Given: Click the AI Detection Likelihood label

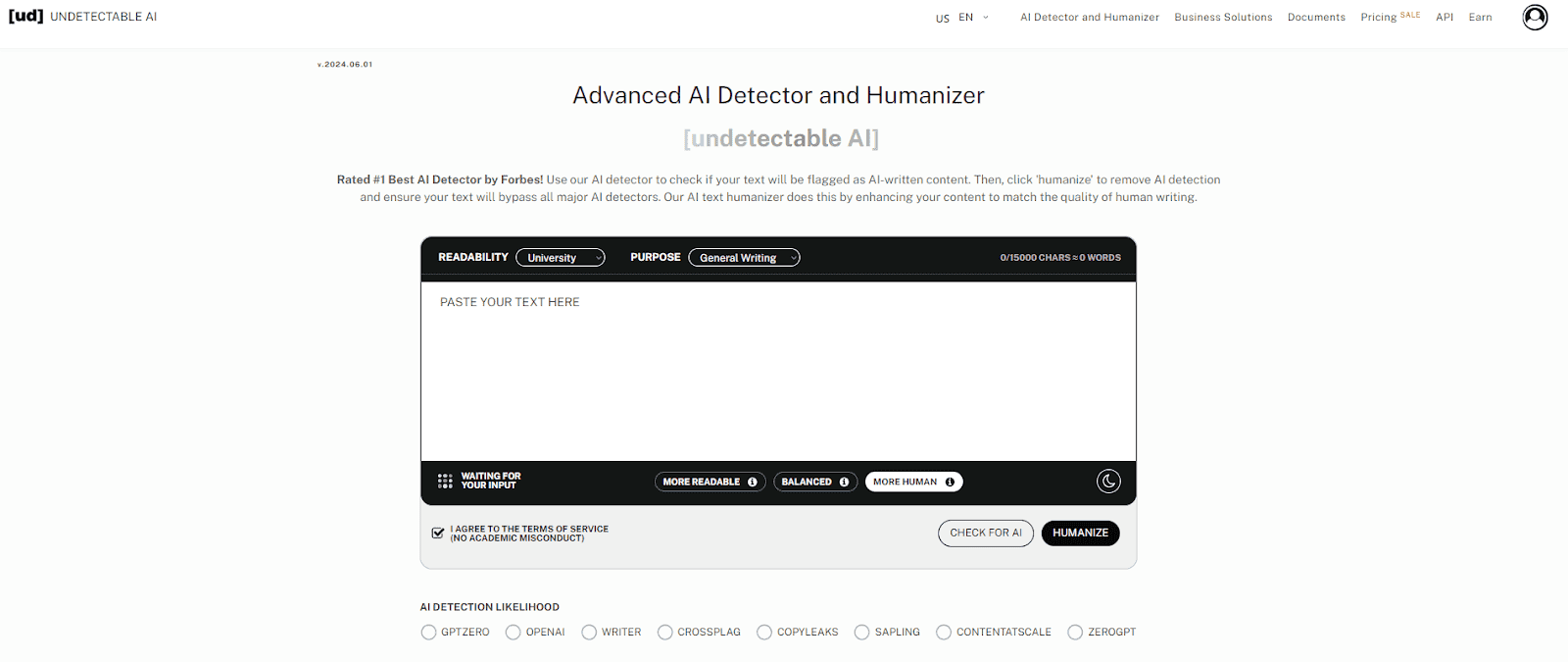Looking at the screenshot, I should pos(490,607).
